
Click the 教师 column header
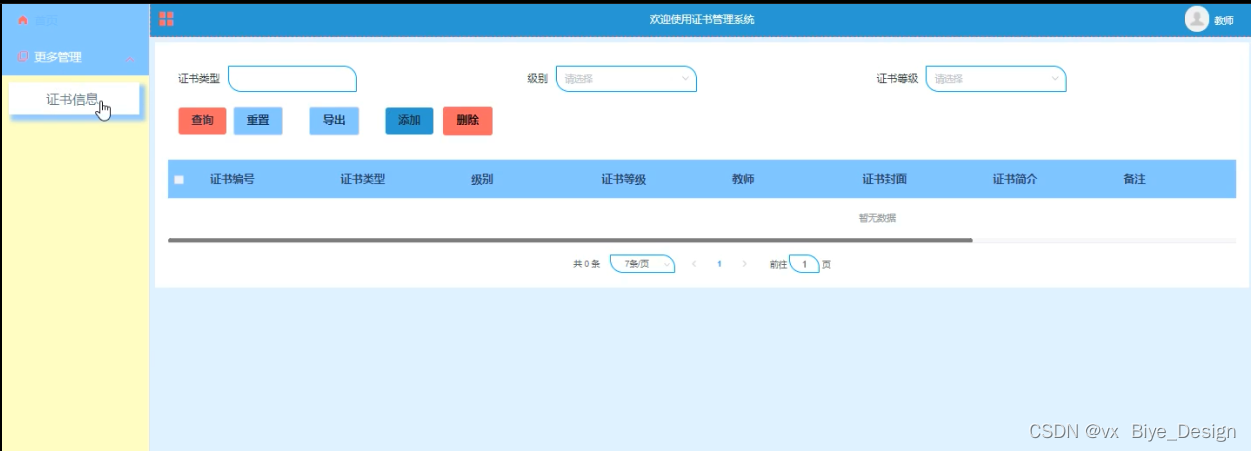point(743,180)
